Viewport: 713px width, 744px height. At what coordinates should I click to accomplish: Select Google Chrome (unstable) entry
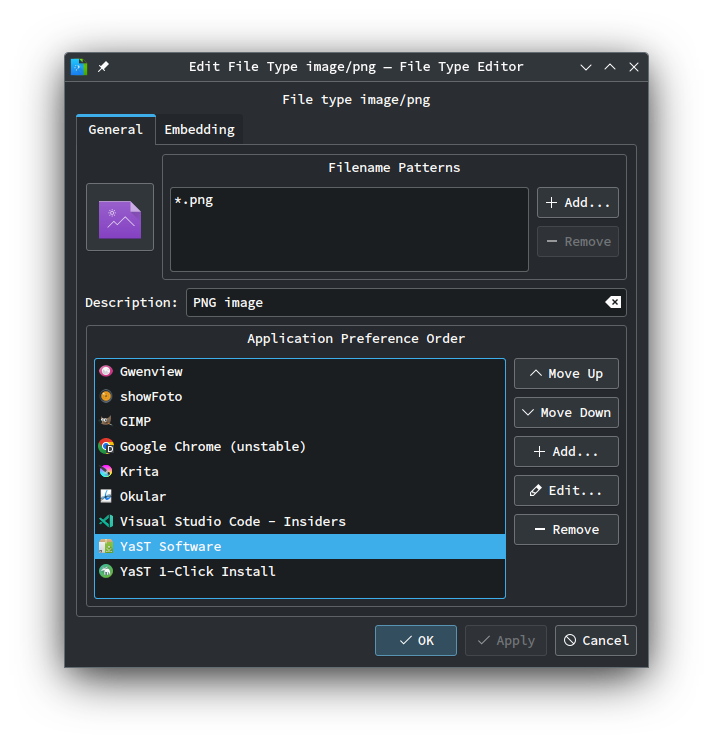300,446
